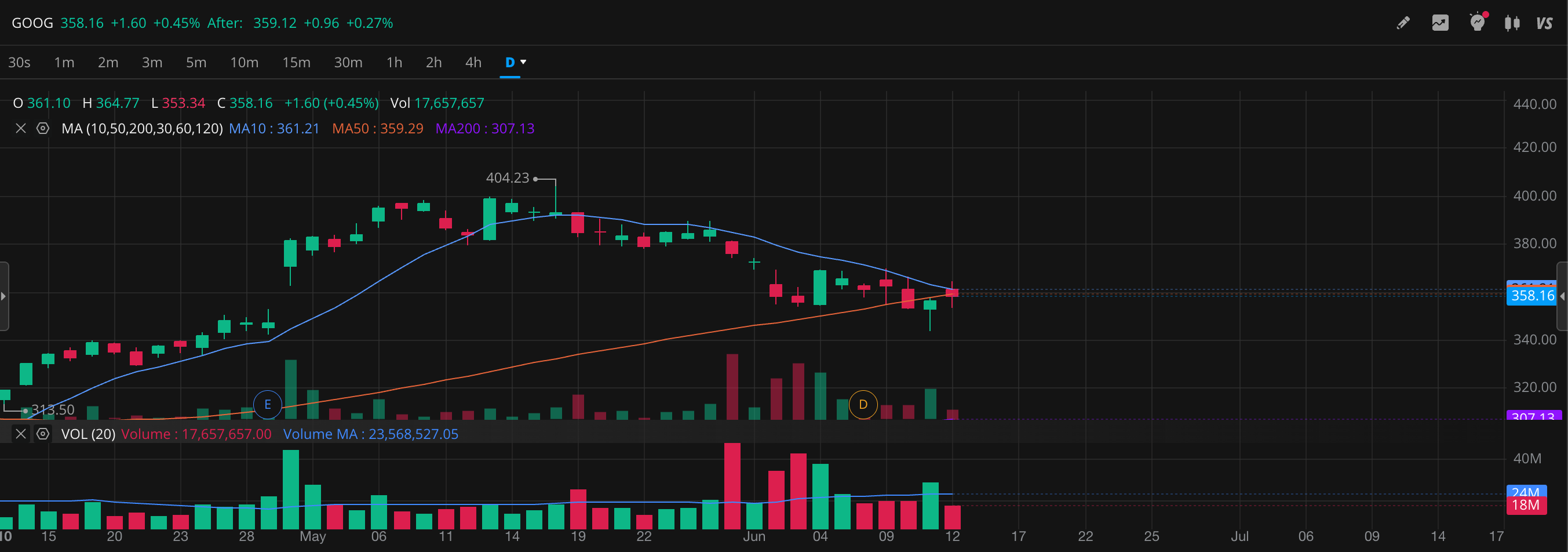Switch to 10m timeframe
Image resolution: width=1568 pixels, height=552 pixels.
pyautogui.click(x=244, y=62)
